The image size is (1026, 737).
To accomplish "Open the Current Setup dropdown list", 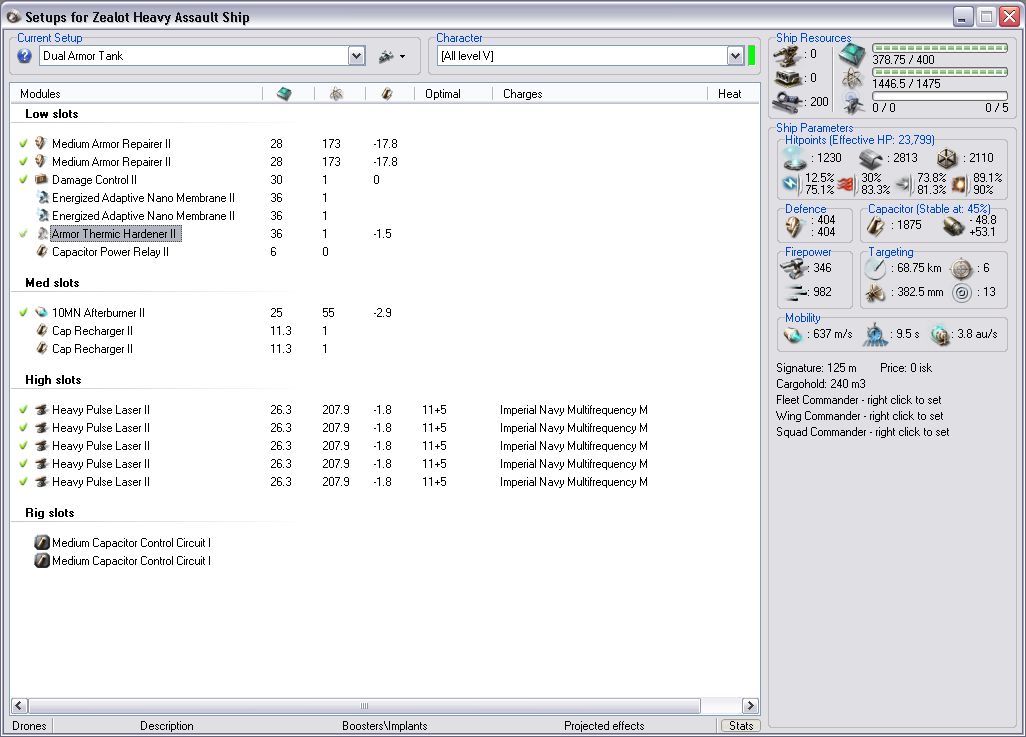I will 357,56.
